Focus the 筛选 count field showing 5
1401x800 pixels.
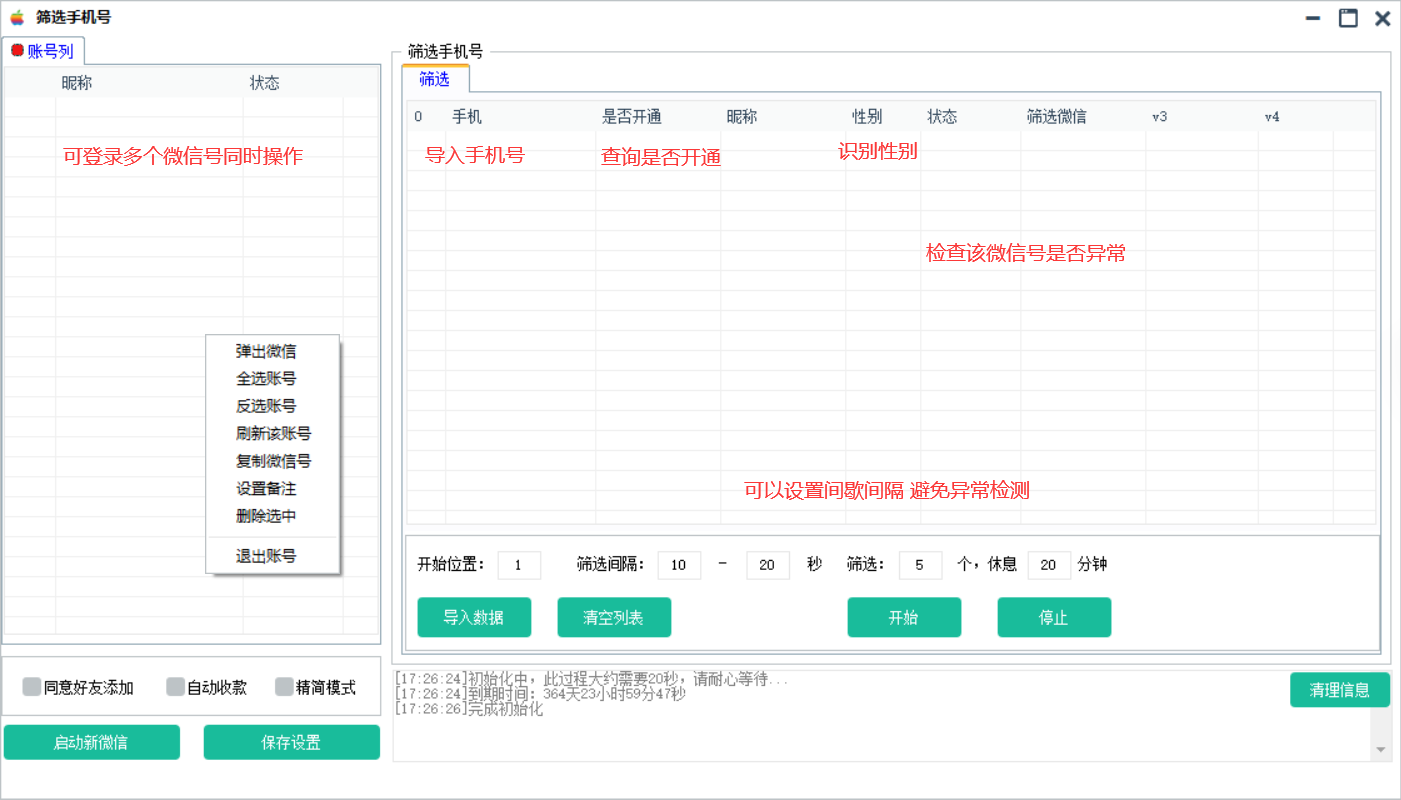click(921, 565)
